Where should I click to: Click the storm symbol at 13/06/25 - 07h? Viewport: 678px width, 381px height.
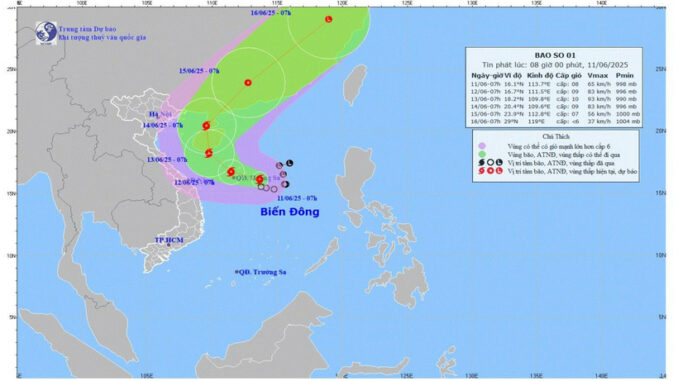coord(209,153)
